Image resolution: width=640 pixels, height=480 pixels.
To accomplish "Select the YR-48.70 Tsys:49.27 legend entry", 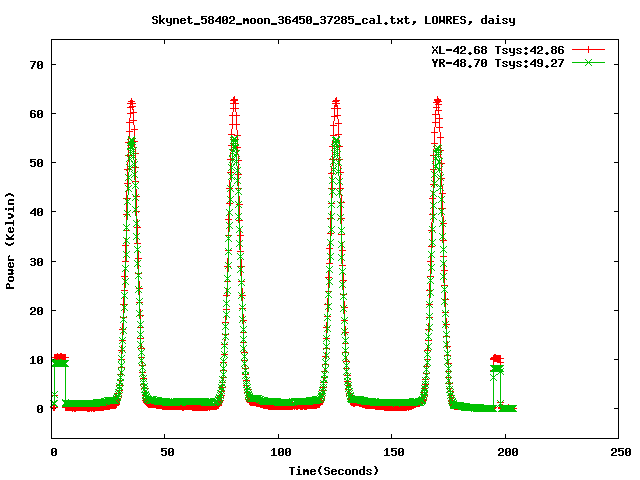I will (498, 63).
